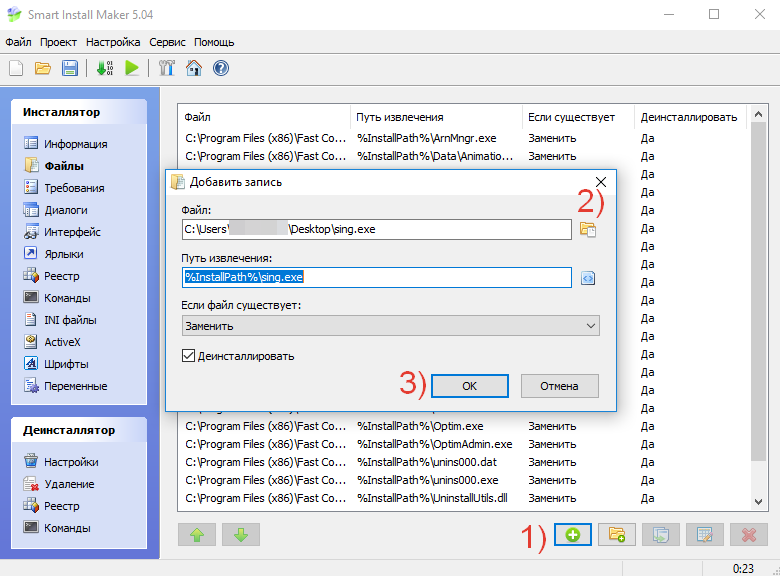
Task: Click the file list scrollbar down arrow
Action: (x=758, y=501)
